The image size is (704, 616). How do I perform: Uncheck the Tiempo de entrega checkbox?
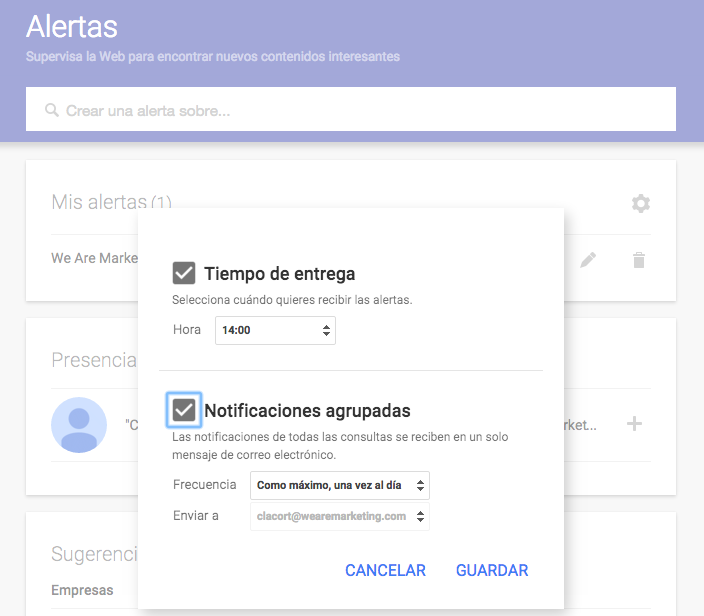pos(184,273)
